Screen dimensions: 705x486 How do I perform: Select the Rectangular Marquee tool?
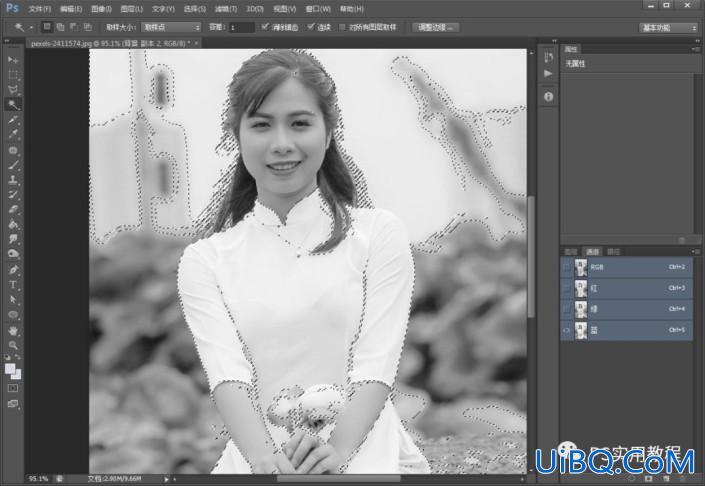(x=13, y=75)
